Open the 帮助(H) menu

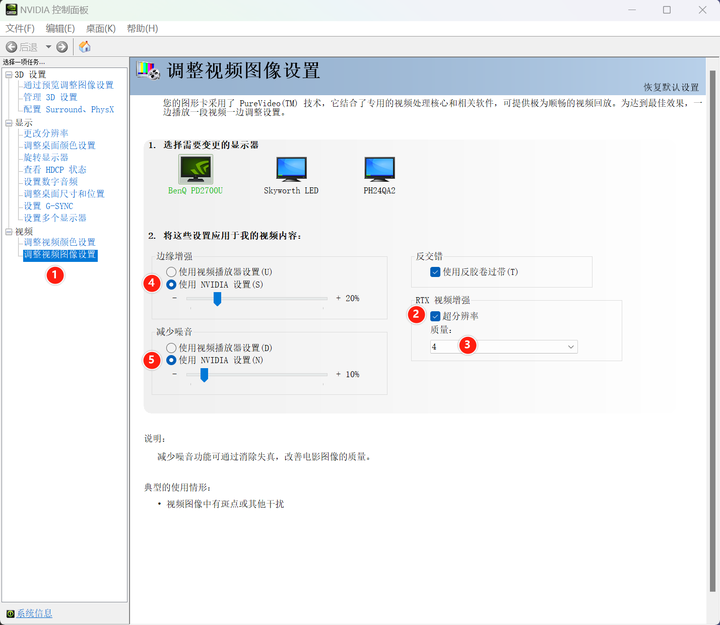point(142,28)
